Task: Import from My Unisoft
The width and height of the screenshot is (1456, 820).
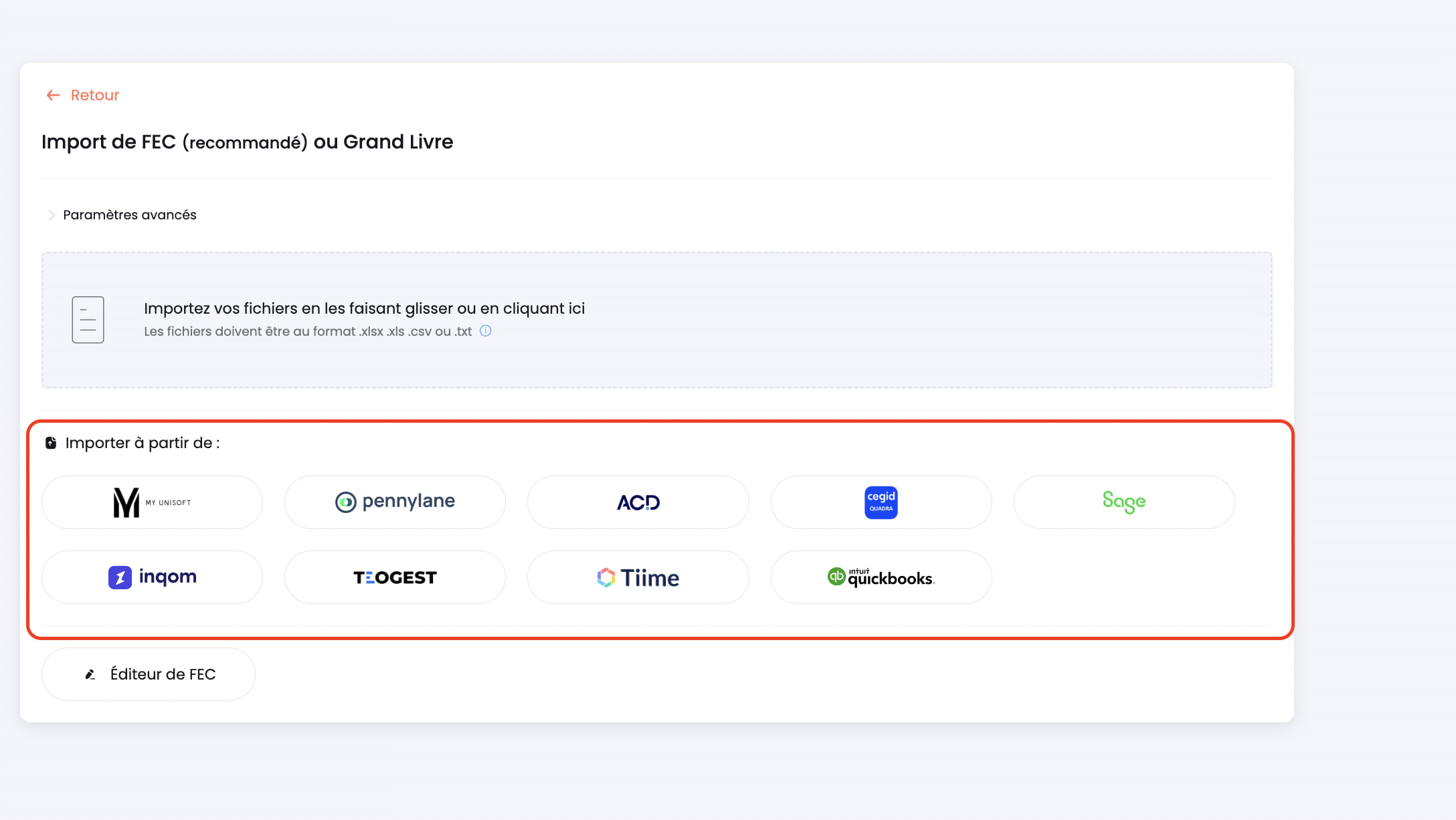Action: point(152,502)
